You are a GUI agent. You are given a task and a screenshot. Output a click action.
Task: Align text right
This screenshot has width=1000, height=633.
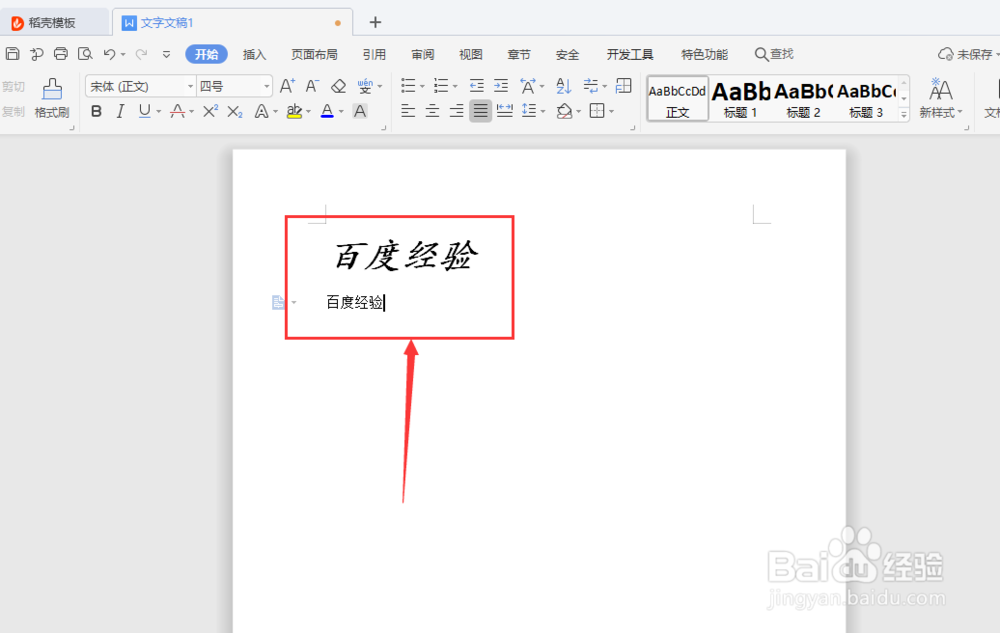[457, 112]
